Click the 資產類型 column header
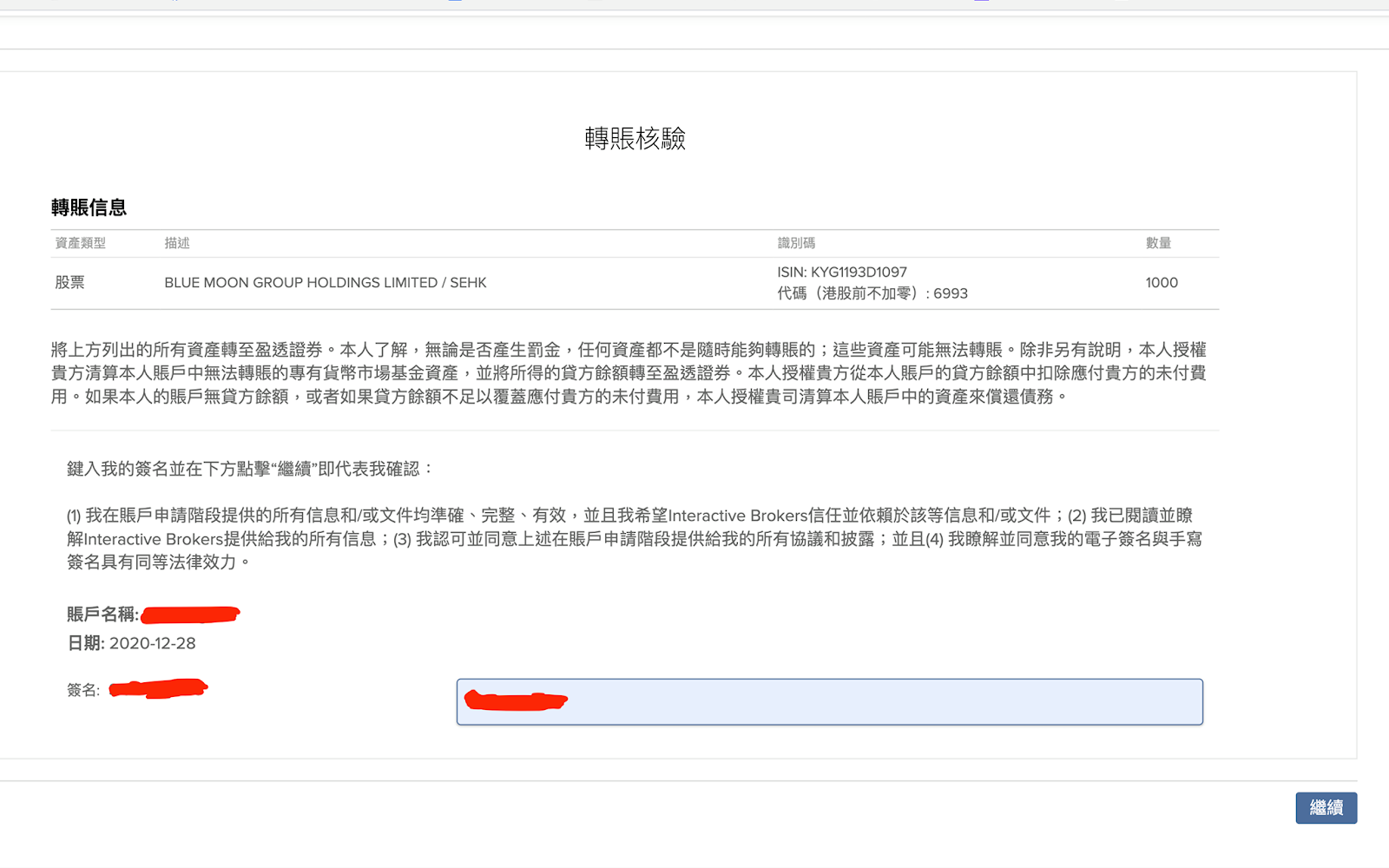This screenshot has height=868, width=1389. [x=81, y=243]
